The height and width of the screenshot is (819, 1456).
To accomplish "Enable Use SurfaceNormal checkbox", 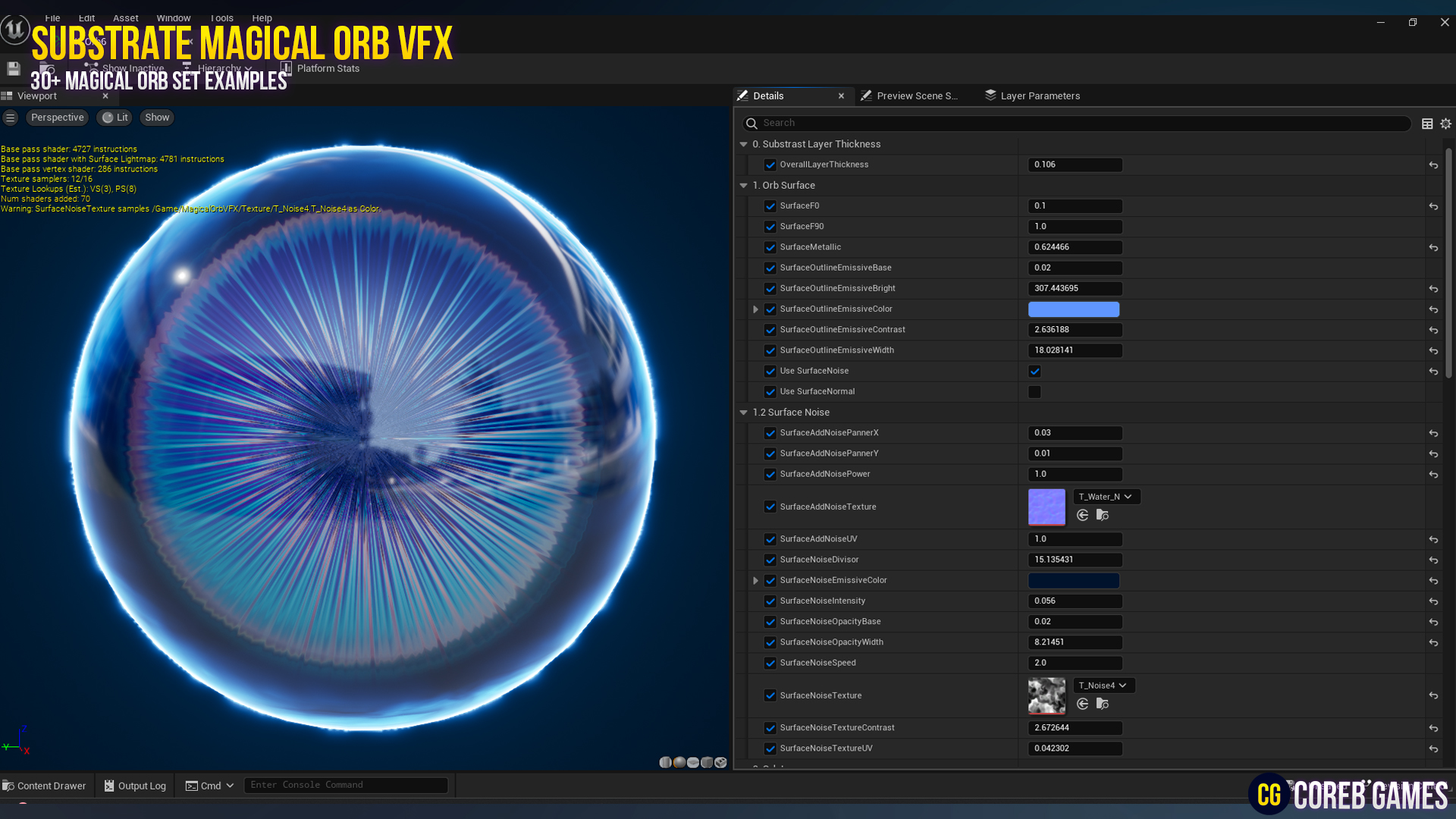I will tap(1034, 391).
